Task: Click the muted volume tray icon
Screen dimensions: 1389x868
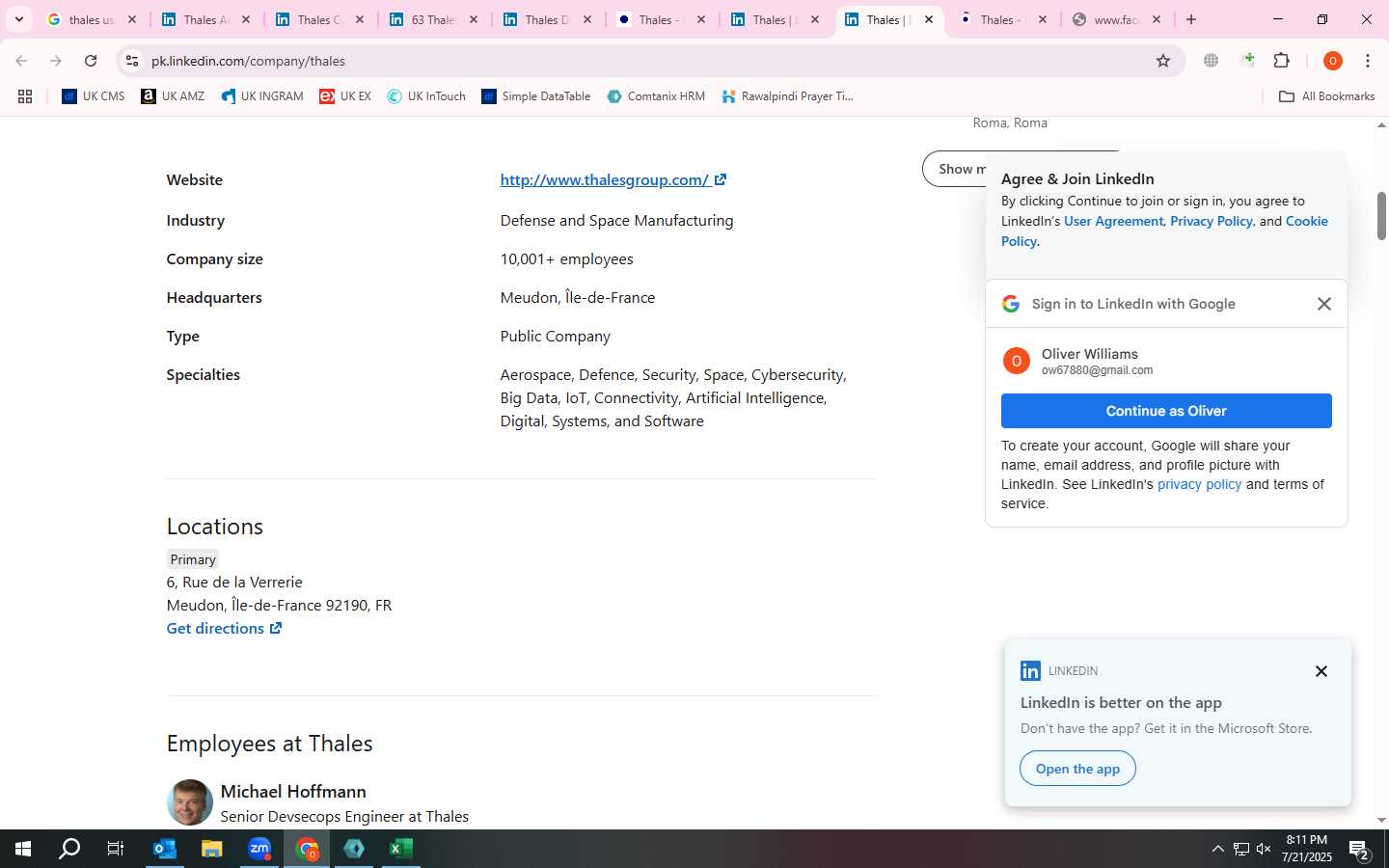Action: (x=1264, y=849)
